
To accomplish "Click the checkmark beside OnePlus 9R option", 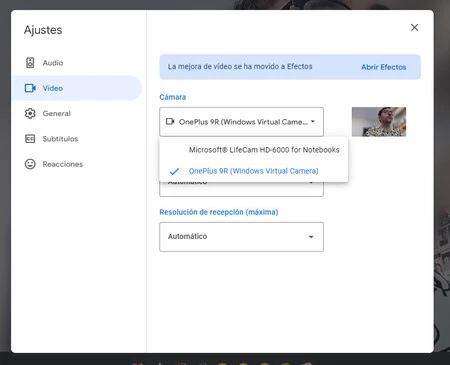I will point(174,171).
